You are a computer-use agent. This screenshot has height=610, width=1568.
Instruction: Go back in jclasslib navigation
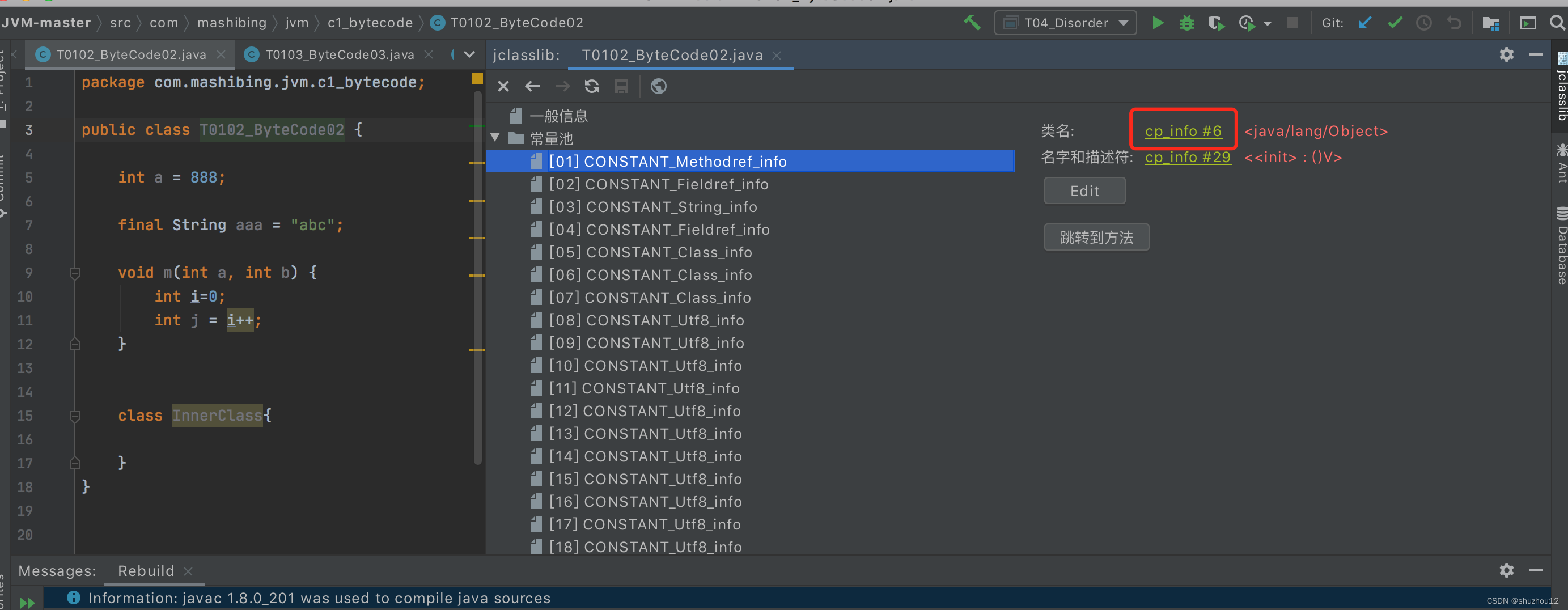[x=532, y=86]
